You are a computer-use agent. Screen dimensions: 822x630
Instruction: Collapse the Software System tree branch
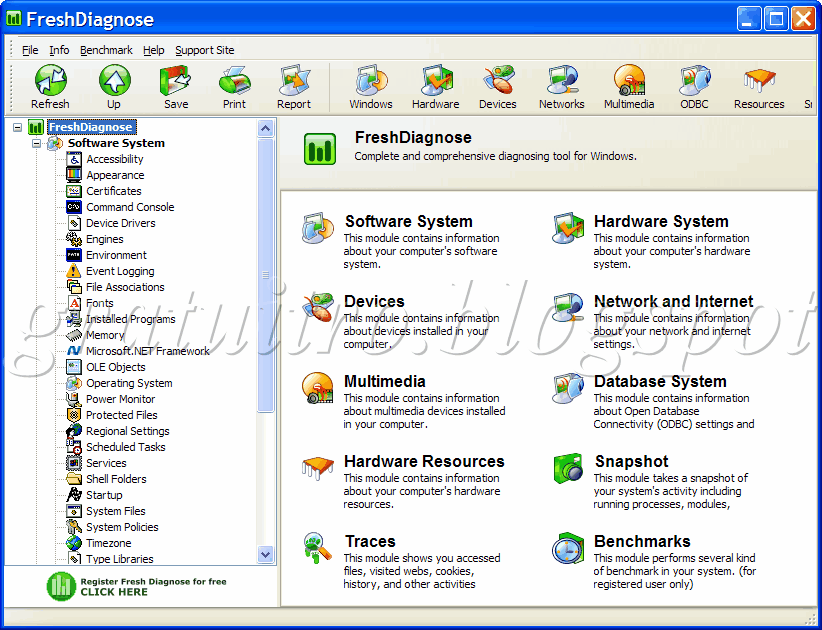(36, 143)
